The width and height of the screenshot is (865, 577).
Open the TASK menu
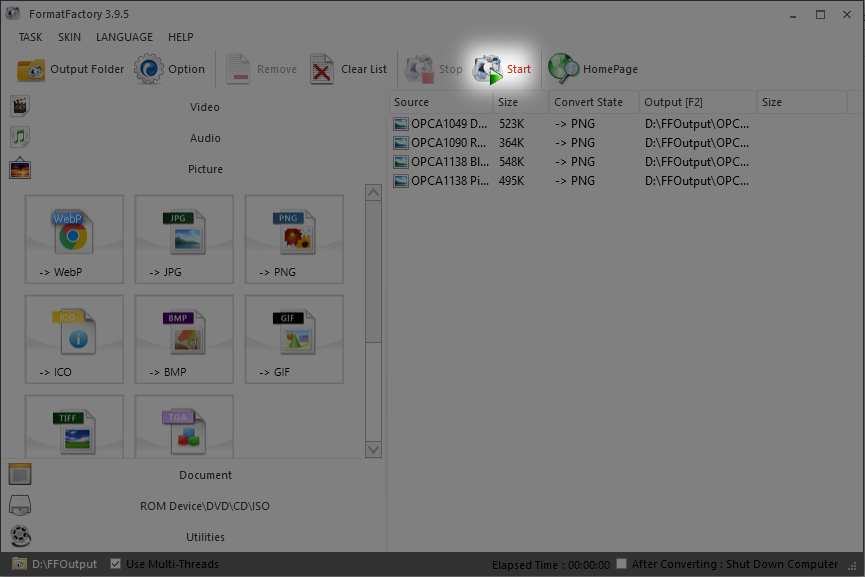(x=30, y=37)
